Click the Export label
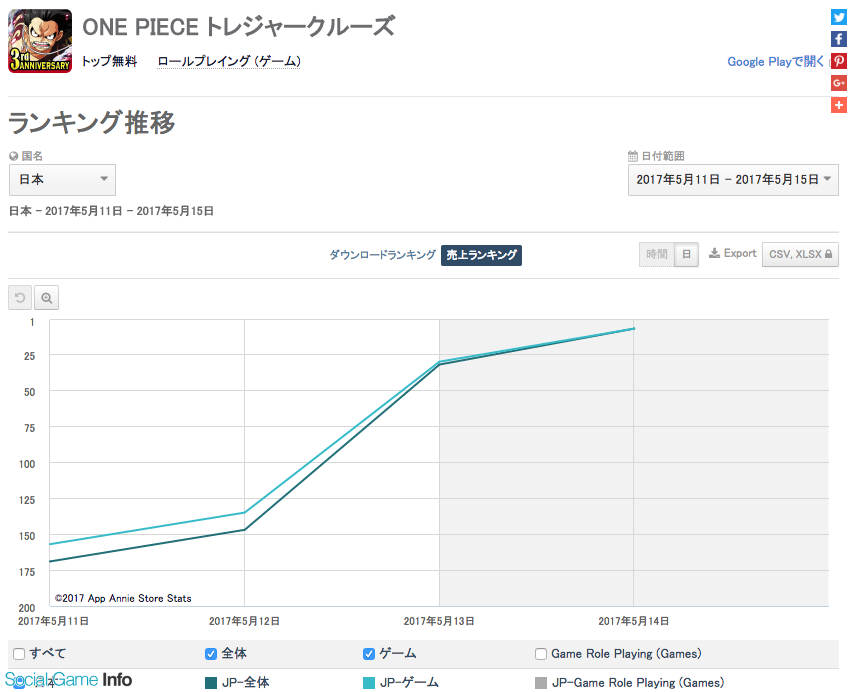 740,253
